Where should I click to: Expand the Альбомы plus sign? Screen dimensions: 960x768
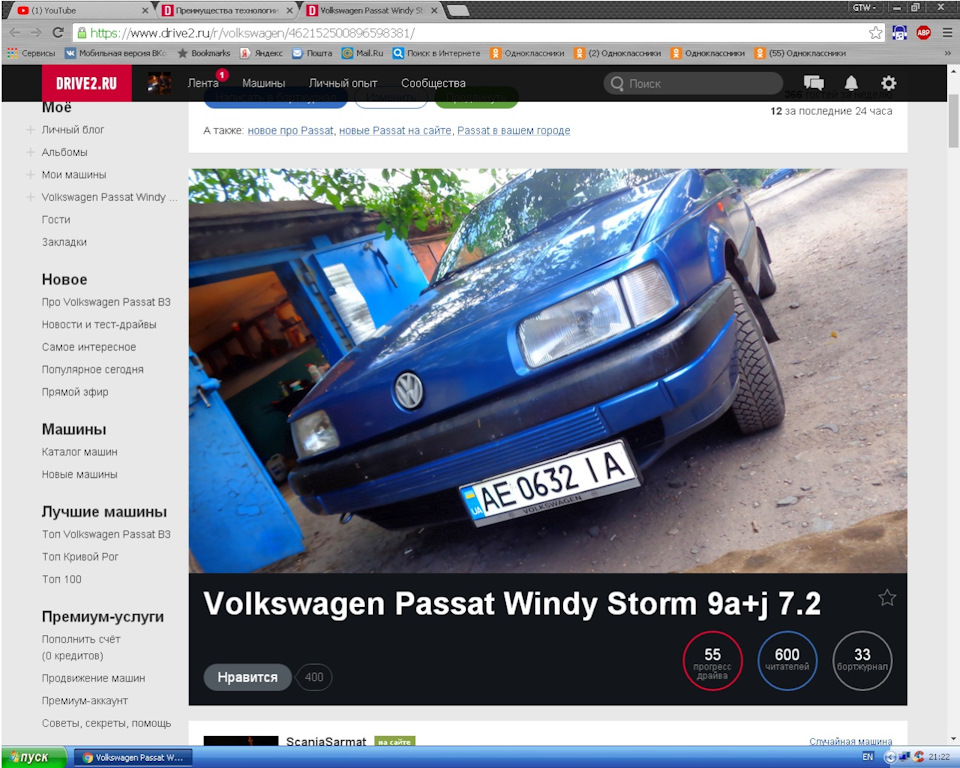tap(30, 152)
